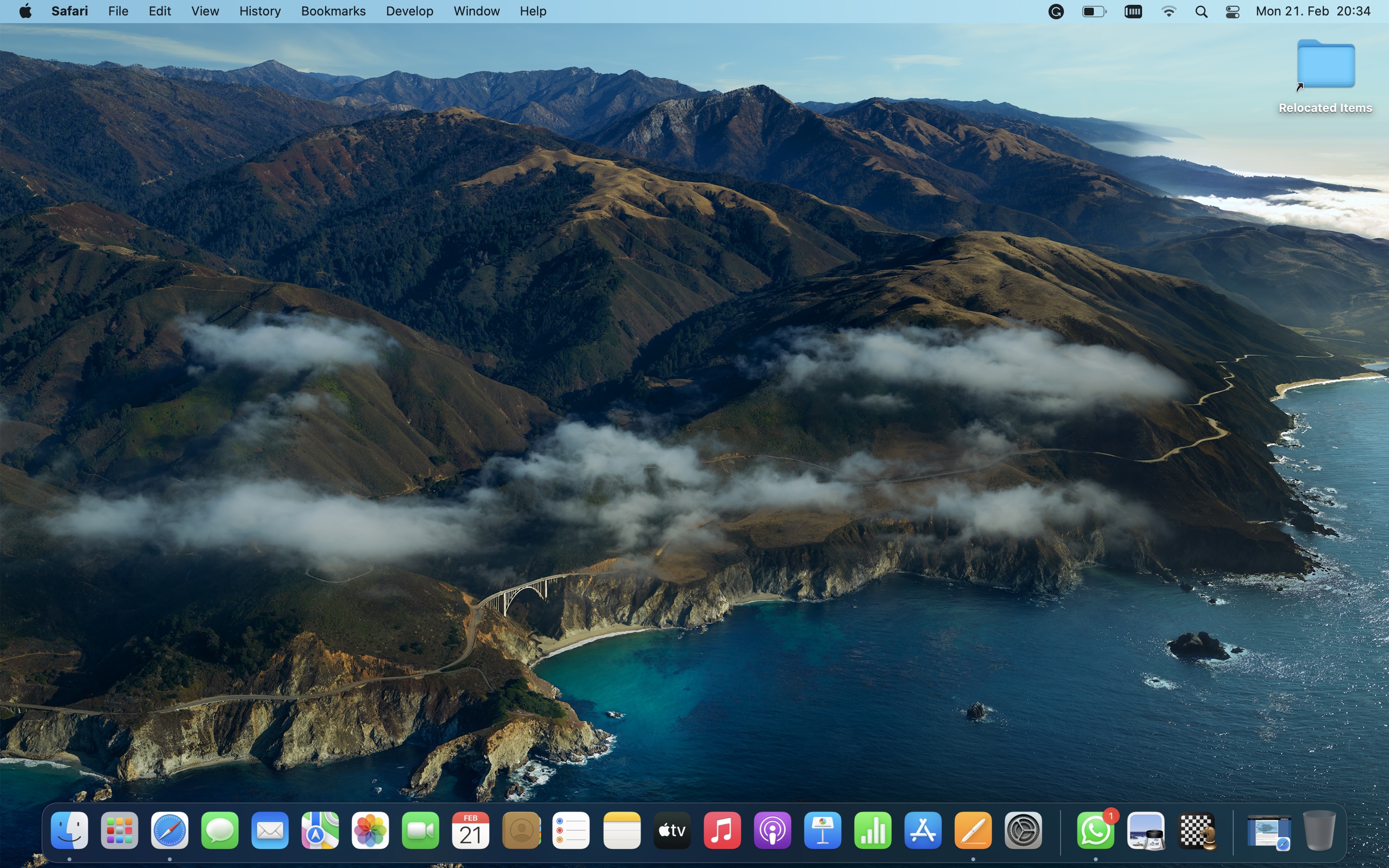The height and width of the screenshot is (868, 1389).
Task: Open the Apple menu
Action: click(25, 12)
